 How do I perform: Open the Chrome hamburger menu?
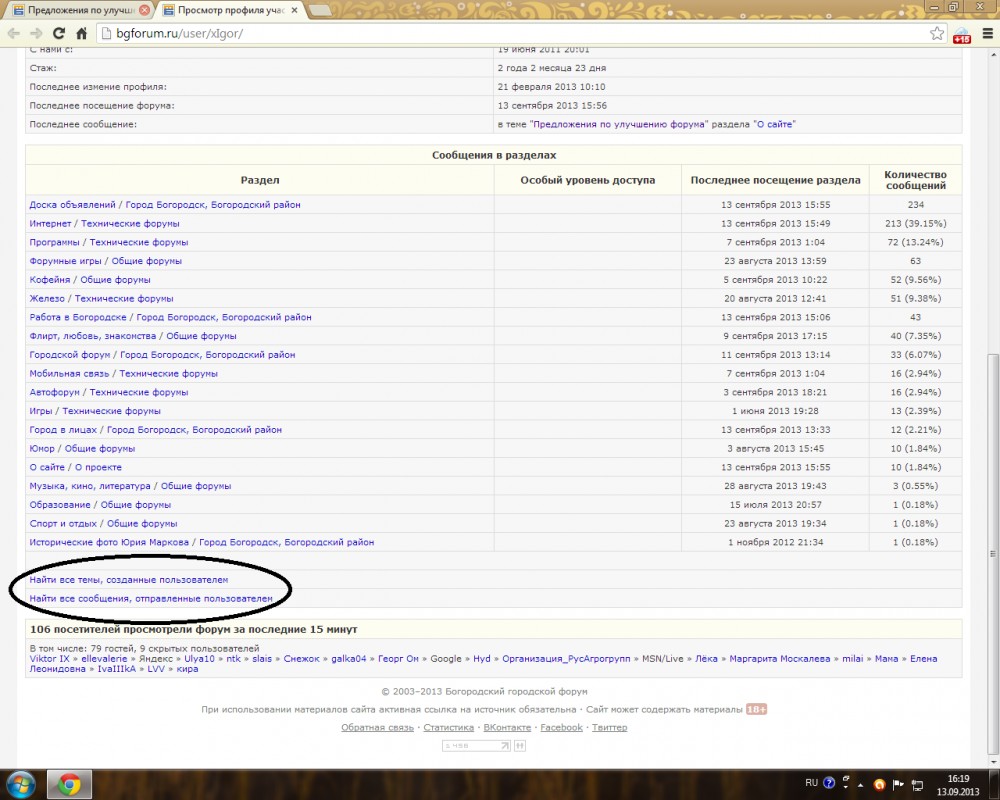point(986,33)
